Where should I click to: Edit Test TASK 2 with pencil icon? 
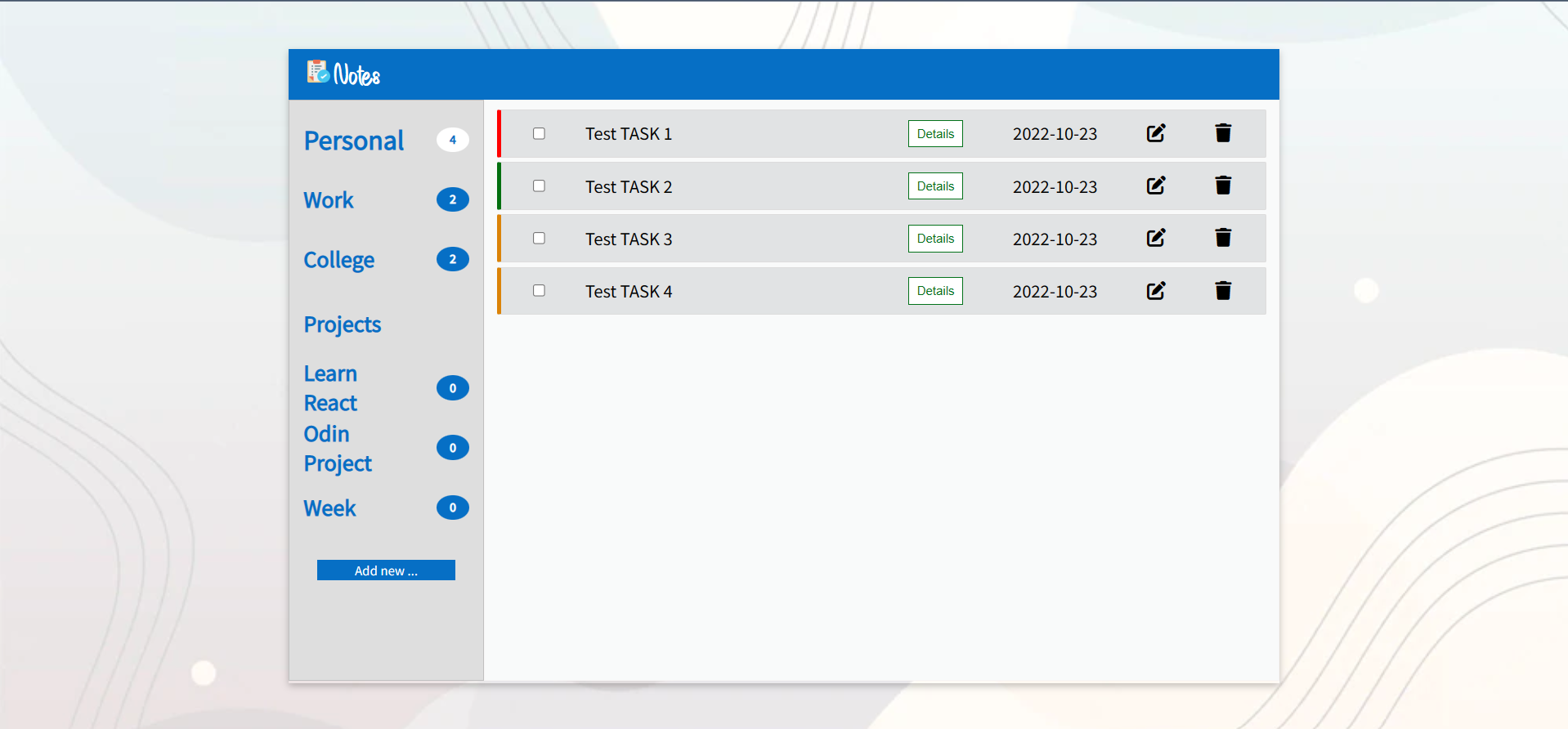[x=1156, y=186]
